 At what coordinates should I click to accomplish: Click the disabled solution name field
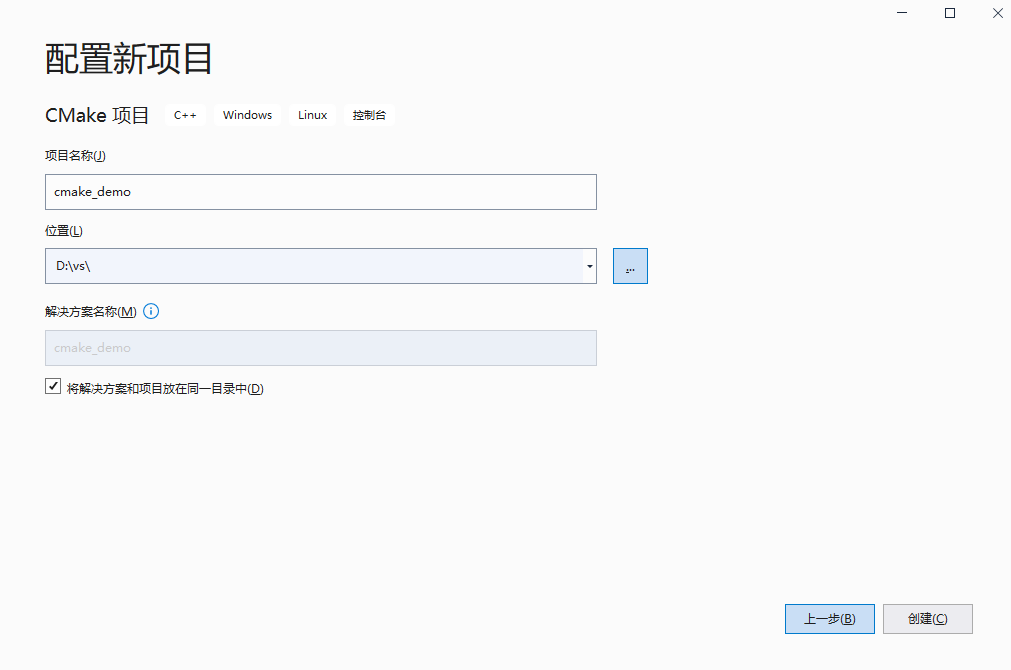[320, 348]
